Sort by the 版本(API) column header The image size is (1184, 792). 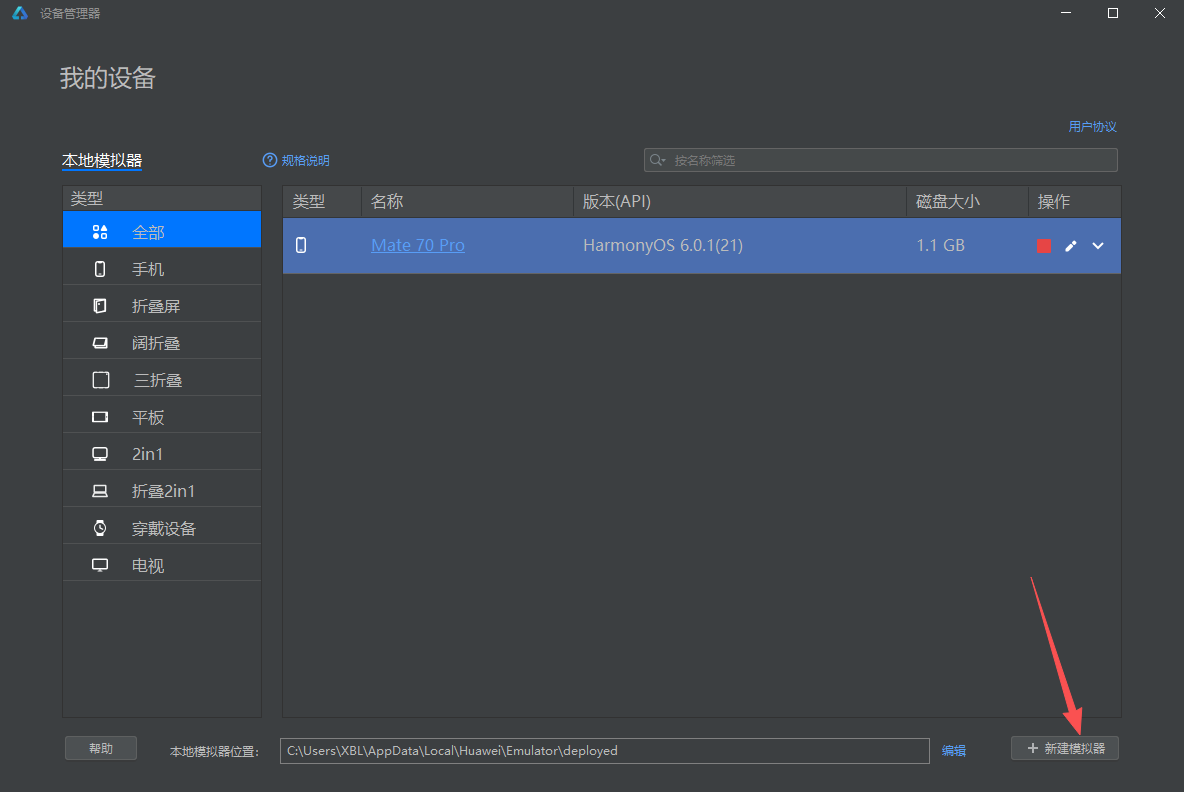tap(740, 202)
